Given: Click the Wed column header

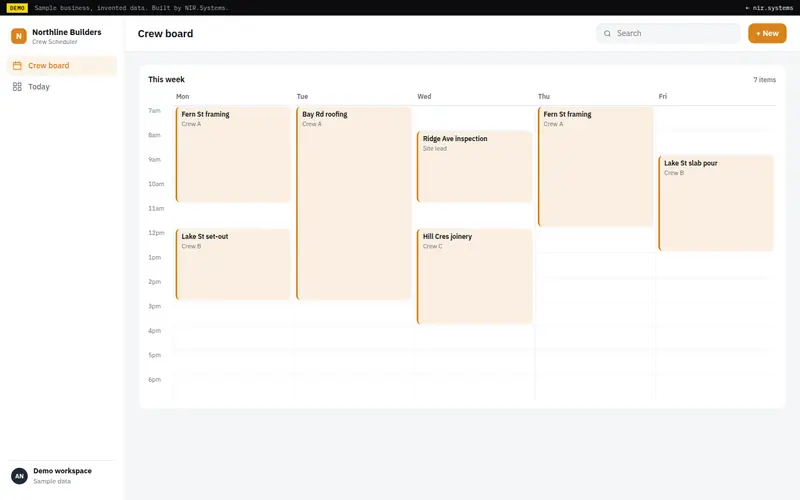Looking at the screenshot, I should coord(424,96).
